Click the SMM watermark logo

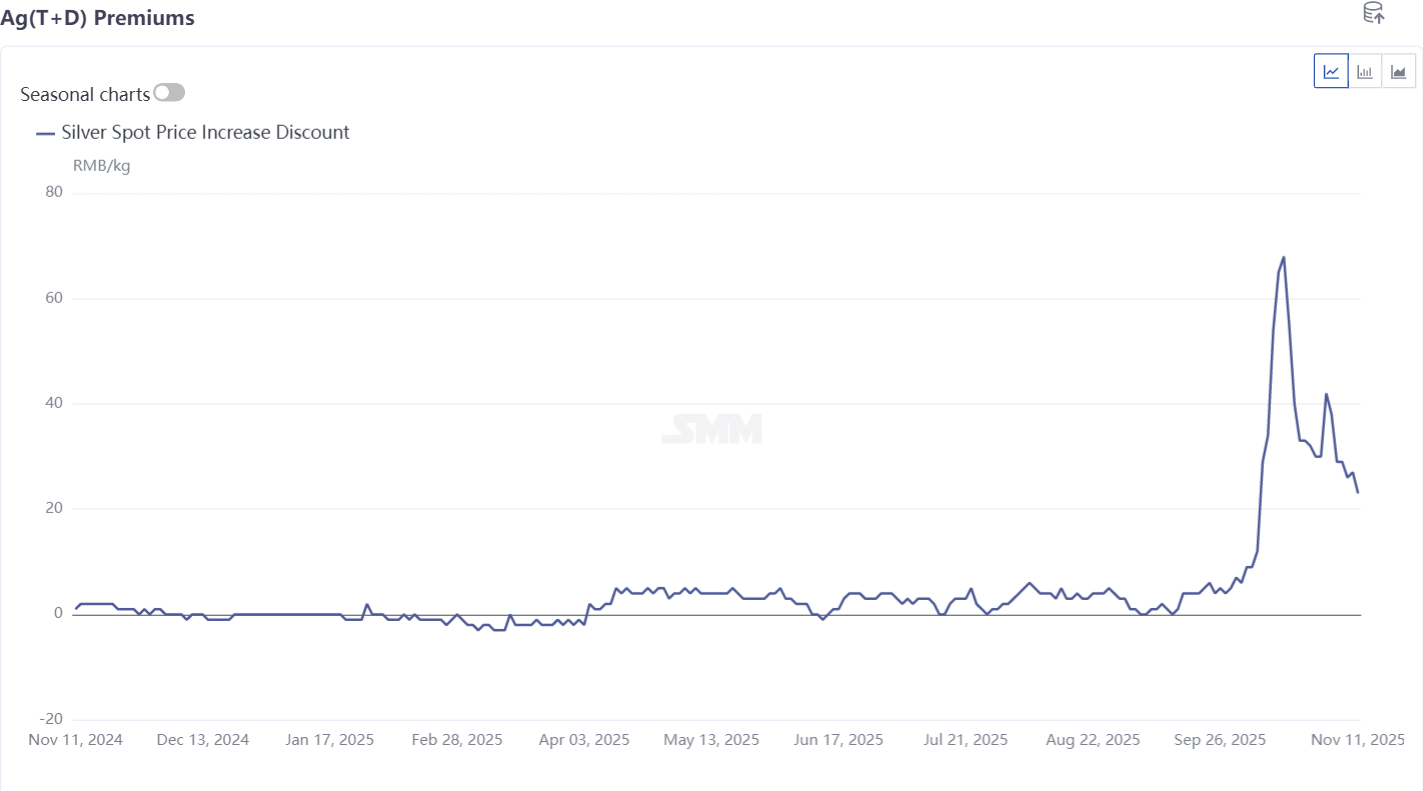[x=712, y=429]
